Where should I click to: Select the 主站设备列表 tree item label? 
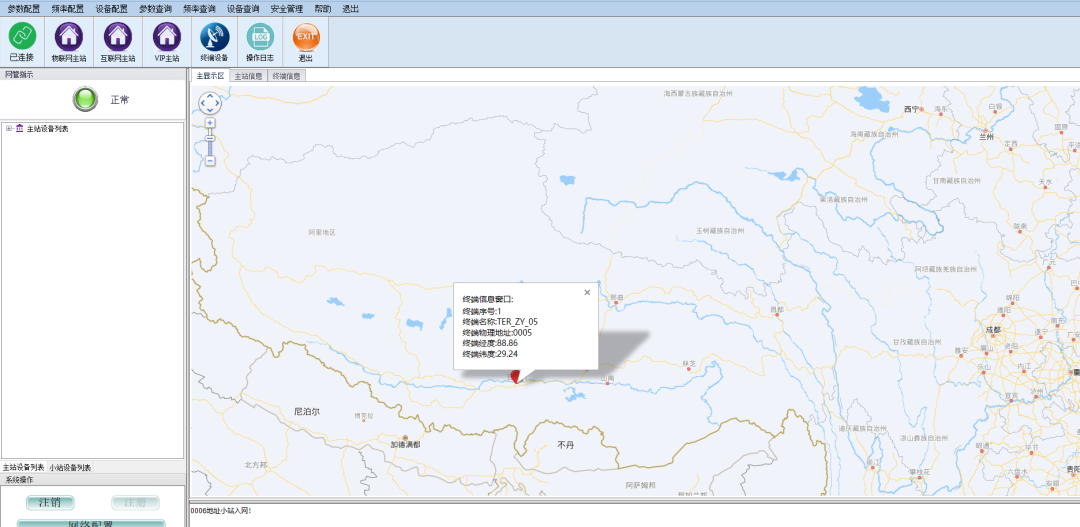[x=48, y=129]
